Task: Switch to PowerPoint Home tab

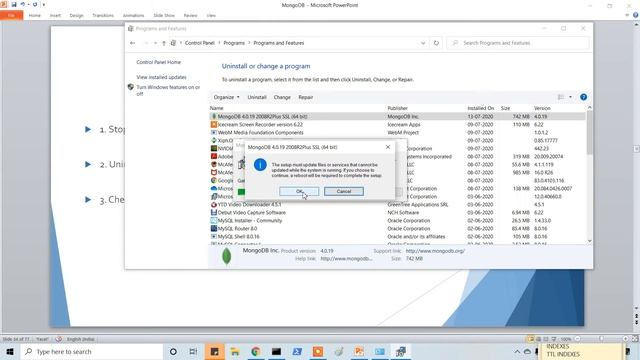Action: (35, 16)
